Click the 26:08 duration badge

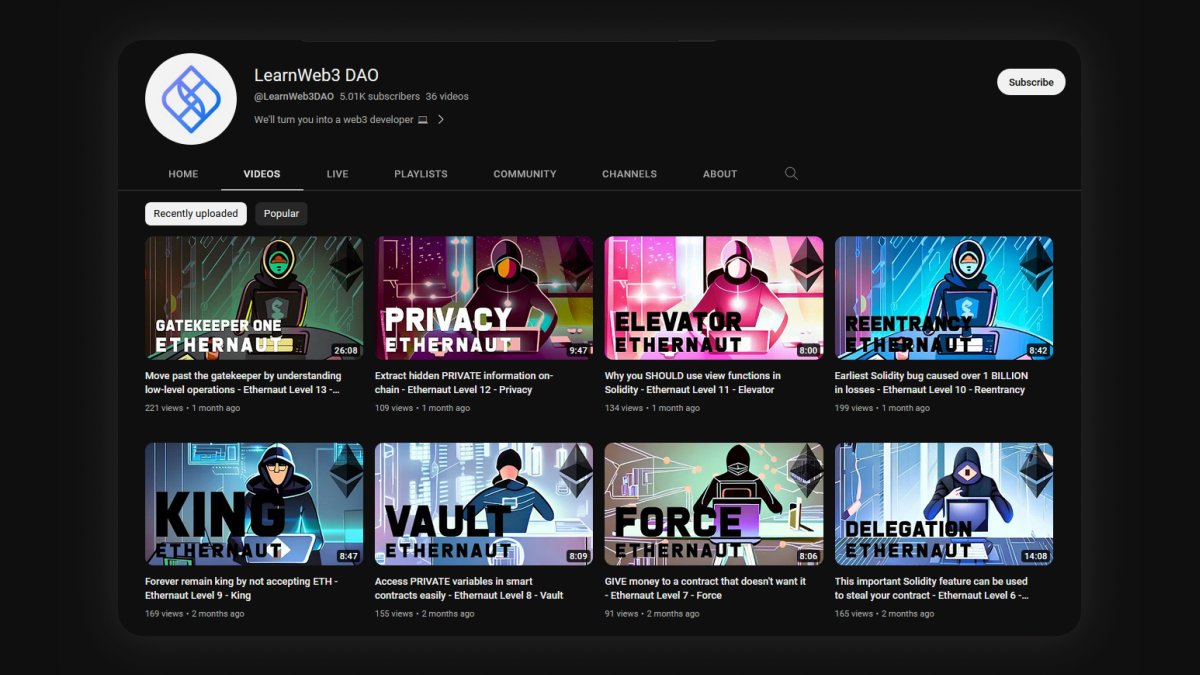[345, 351]
